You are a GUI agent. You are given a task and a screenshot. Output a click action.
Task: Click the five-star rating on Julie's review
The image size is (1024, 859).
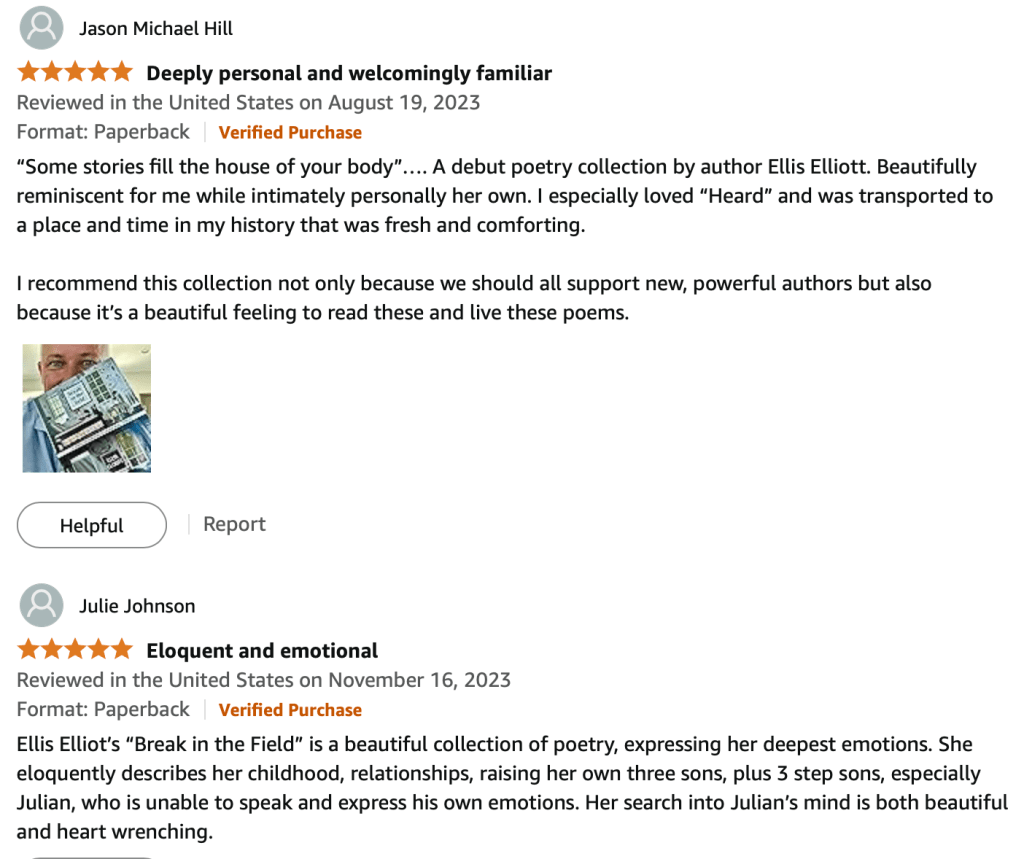[74, 650]
